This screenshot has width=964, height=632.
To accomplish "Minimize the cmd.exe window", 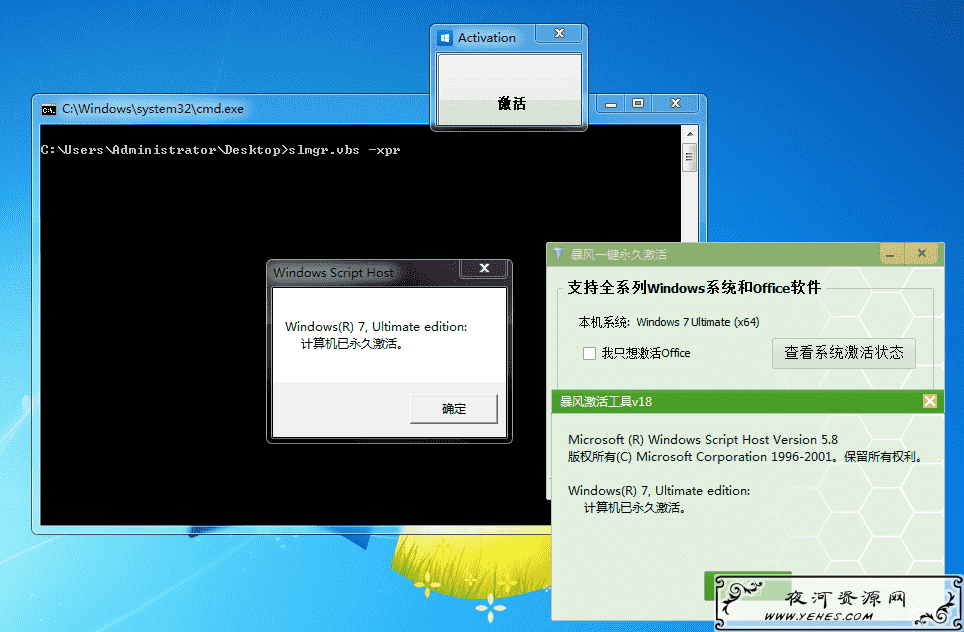I will pyautogui.click(x=610, y=104).
